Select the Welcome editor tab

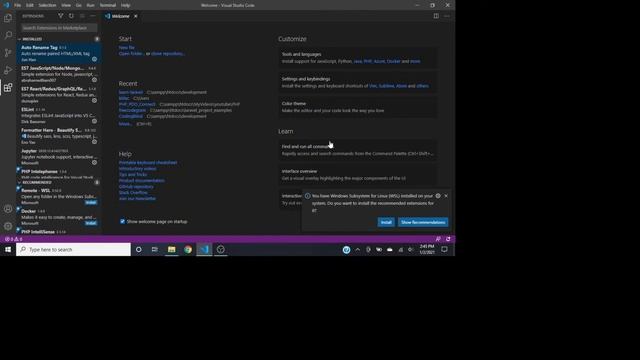coord(121,16)
